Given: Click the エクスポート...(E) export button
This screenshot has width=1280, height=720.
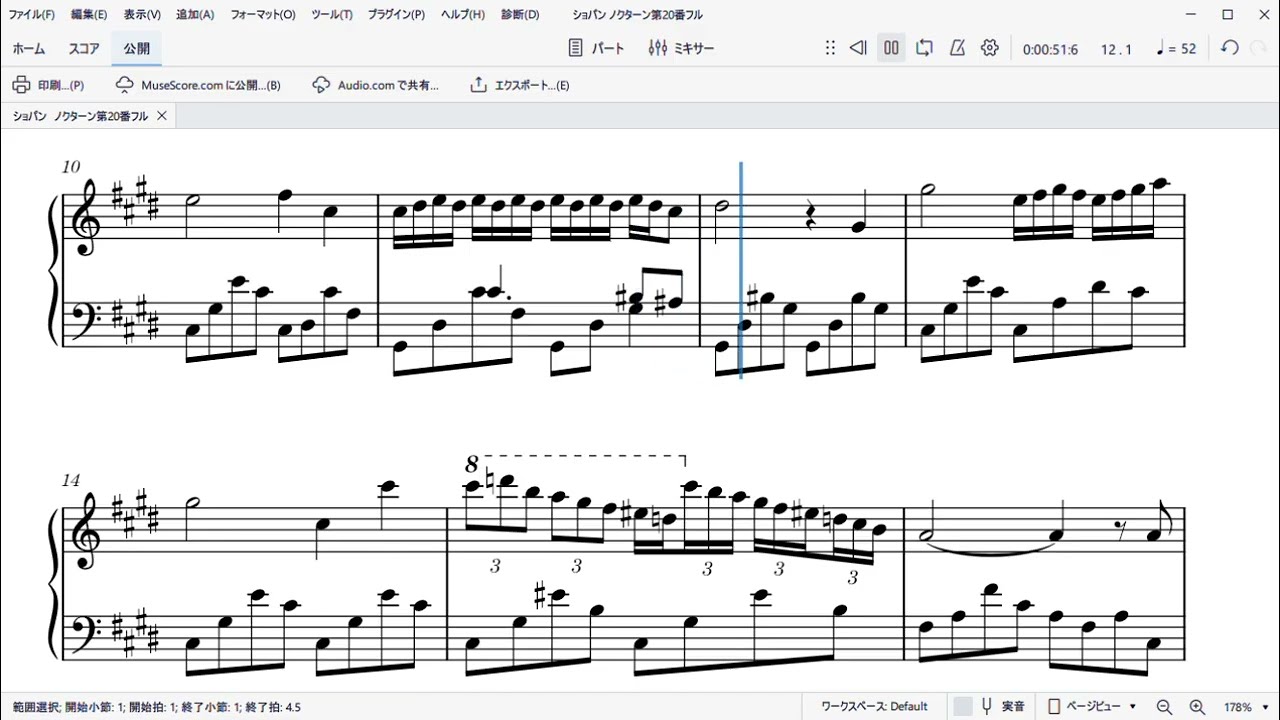Looking at the screenshot, I should click(x=520, y=85).
